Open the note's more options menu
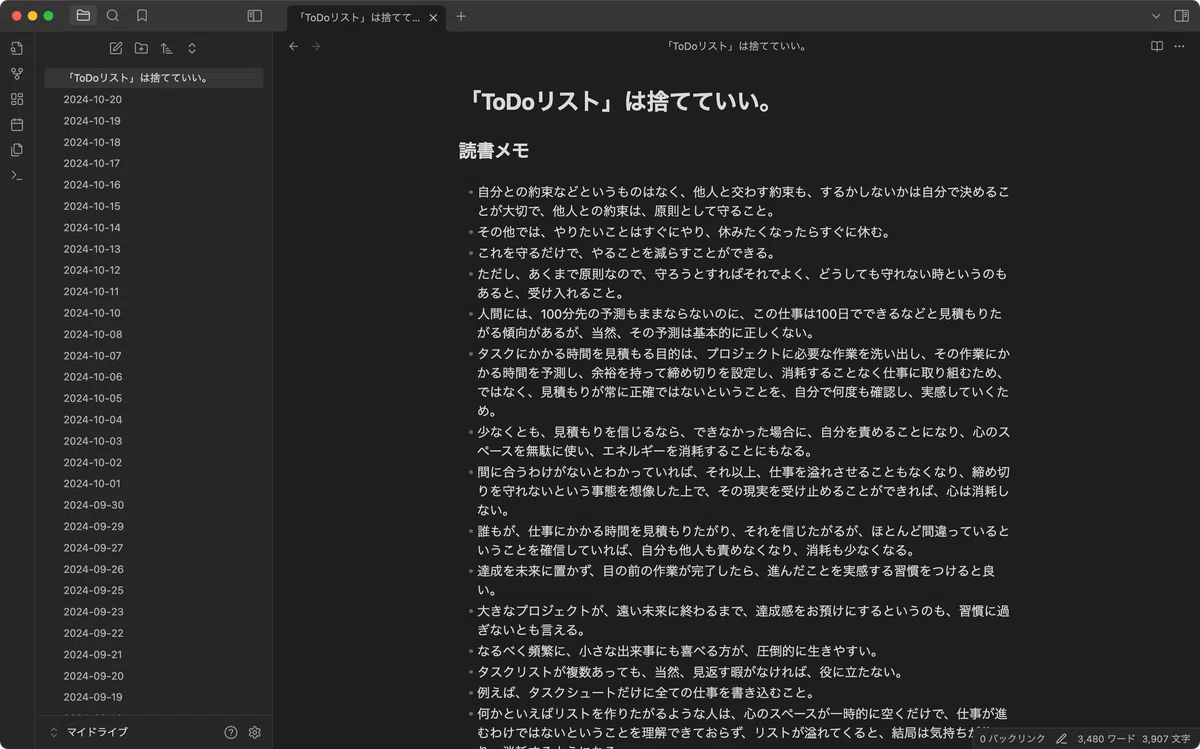This screenshot has width=1200, height=749. [x=1181, y=46]
